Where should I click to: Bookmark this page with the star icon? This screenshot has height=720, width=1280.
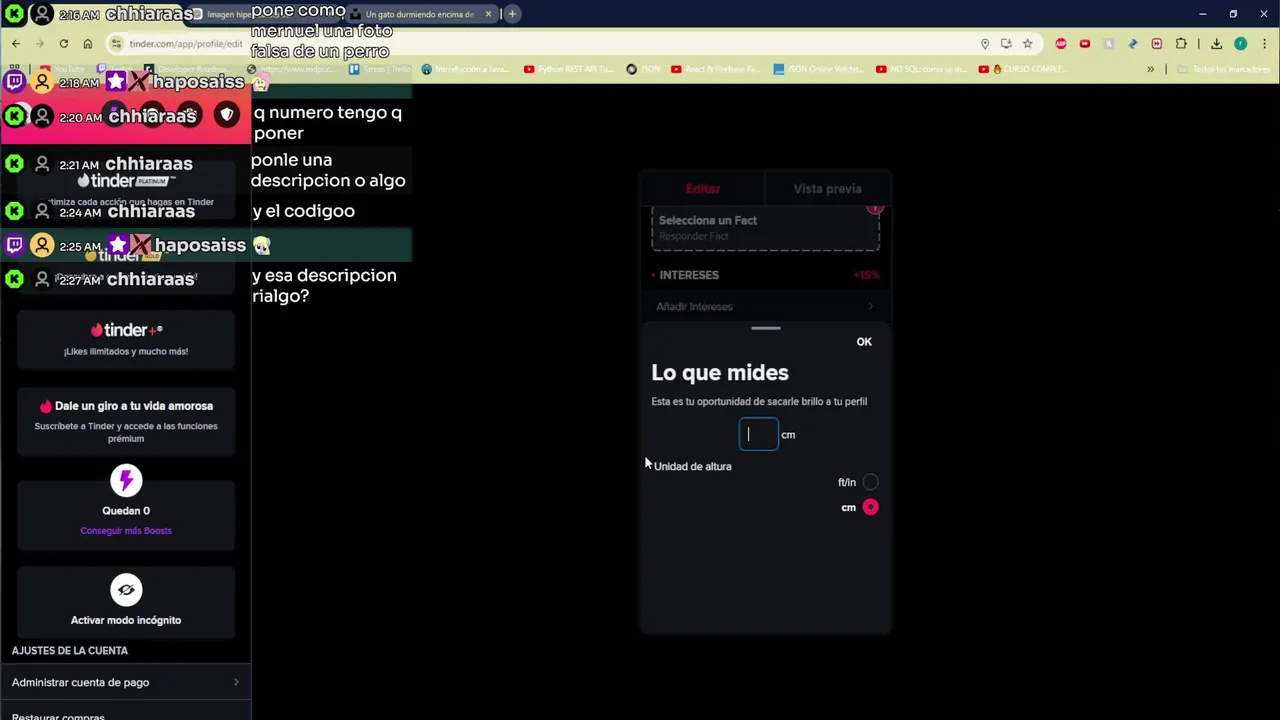pos(1027,44)
